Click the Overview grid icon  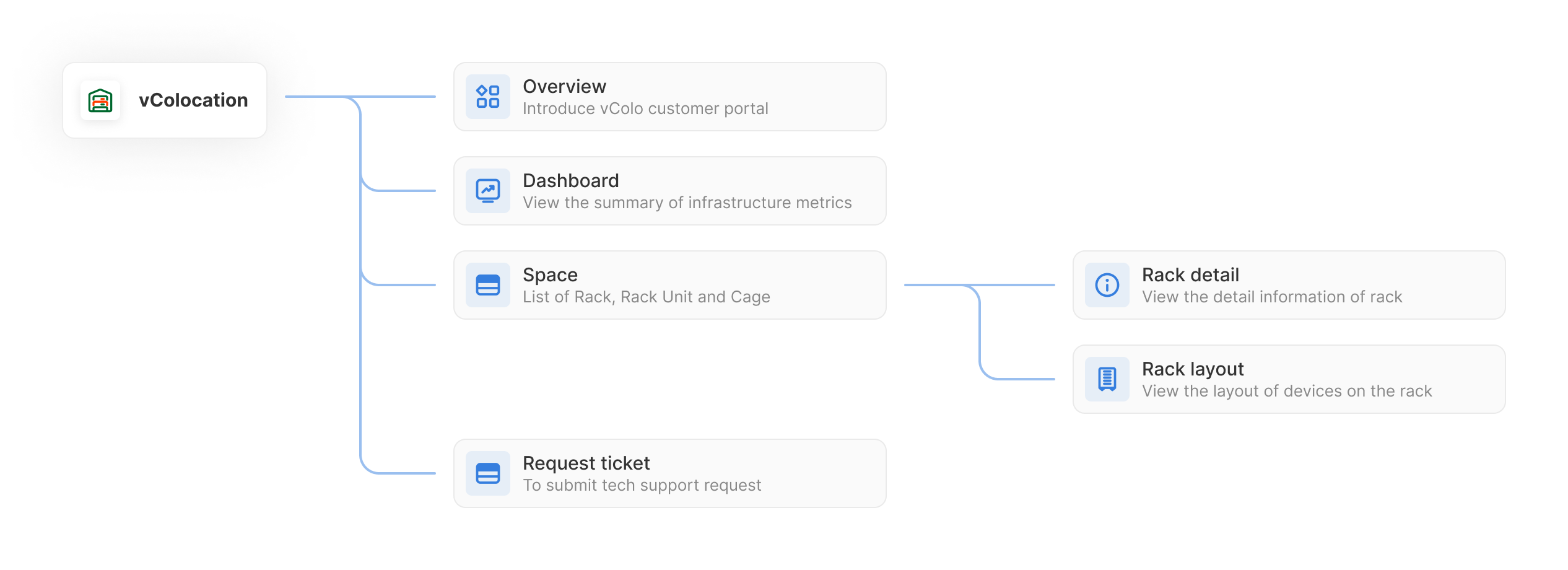(x=488, y=97)
